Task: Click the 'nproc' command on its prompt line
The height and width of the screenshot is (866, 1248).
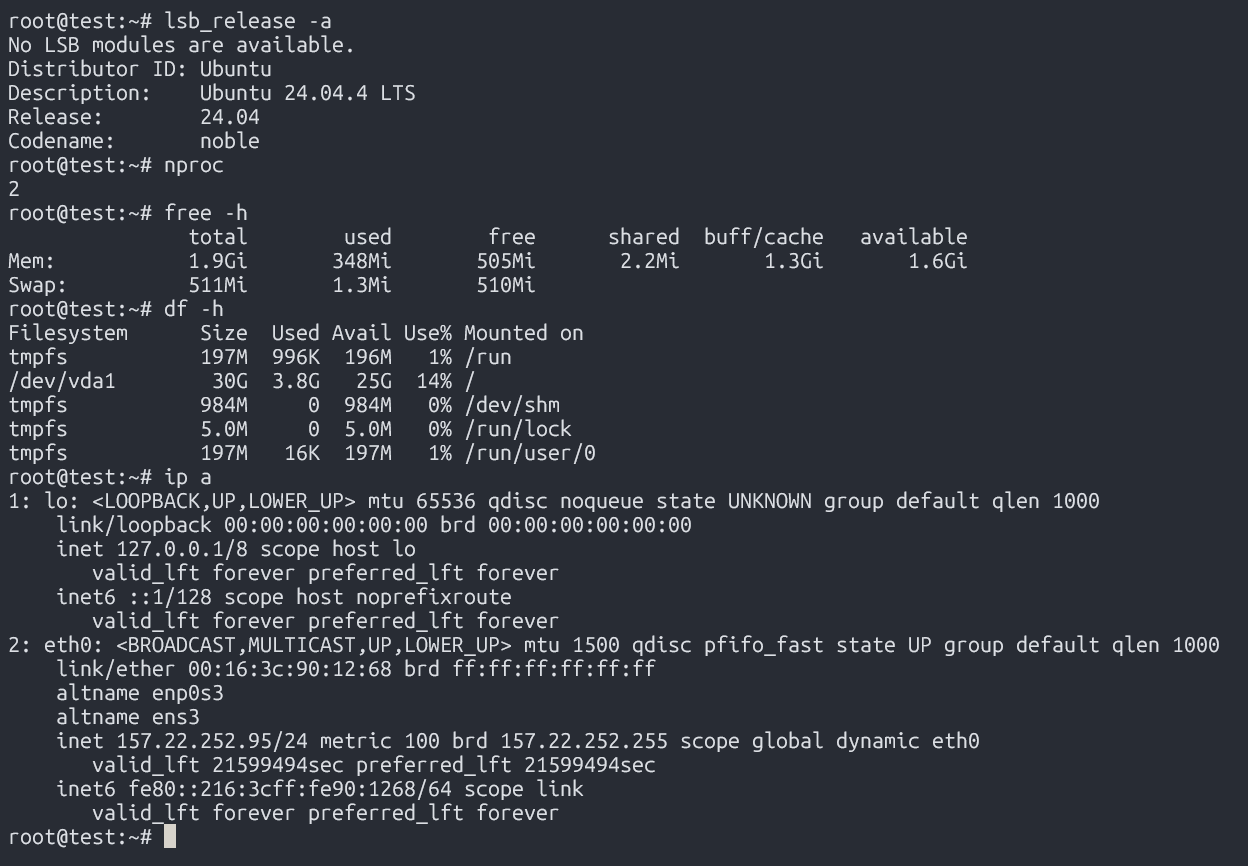Action: pos(194,165)
